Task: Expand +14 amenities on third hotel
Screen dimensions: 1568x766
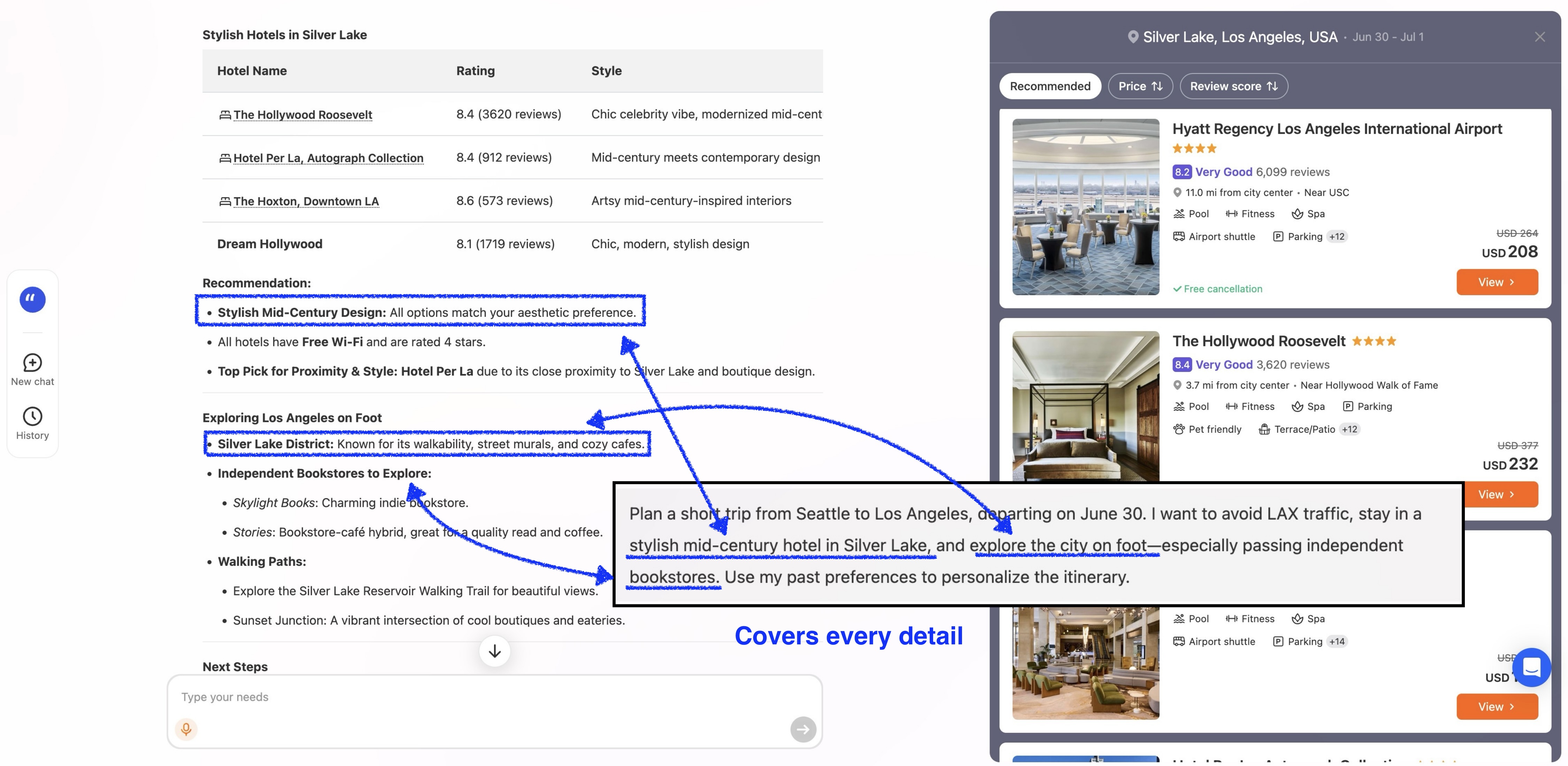Action: 1337,642
